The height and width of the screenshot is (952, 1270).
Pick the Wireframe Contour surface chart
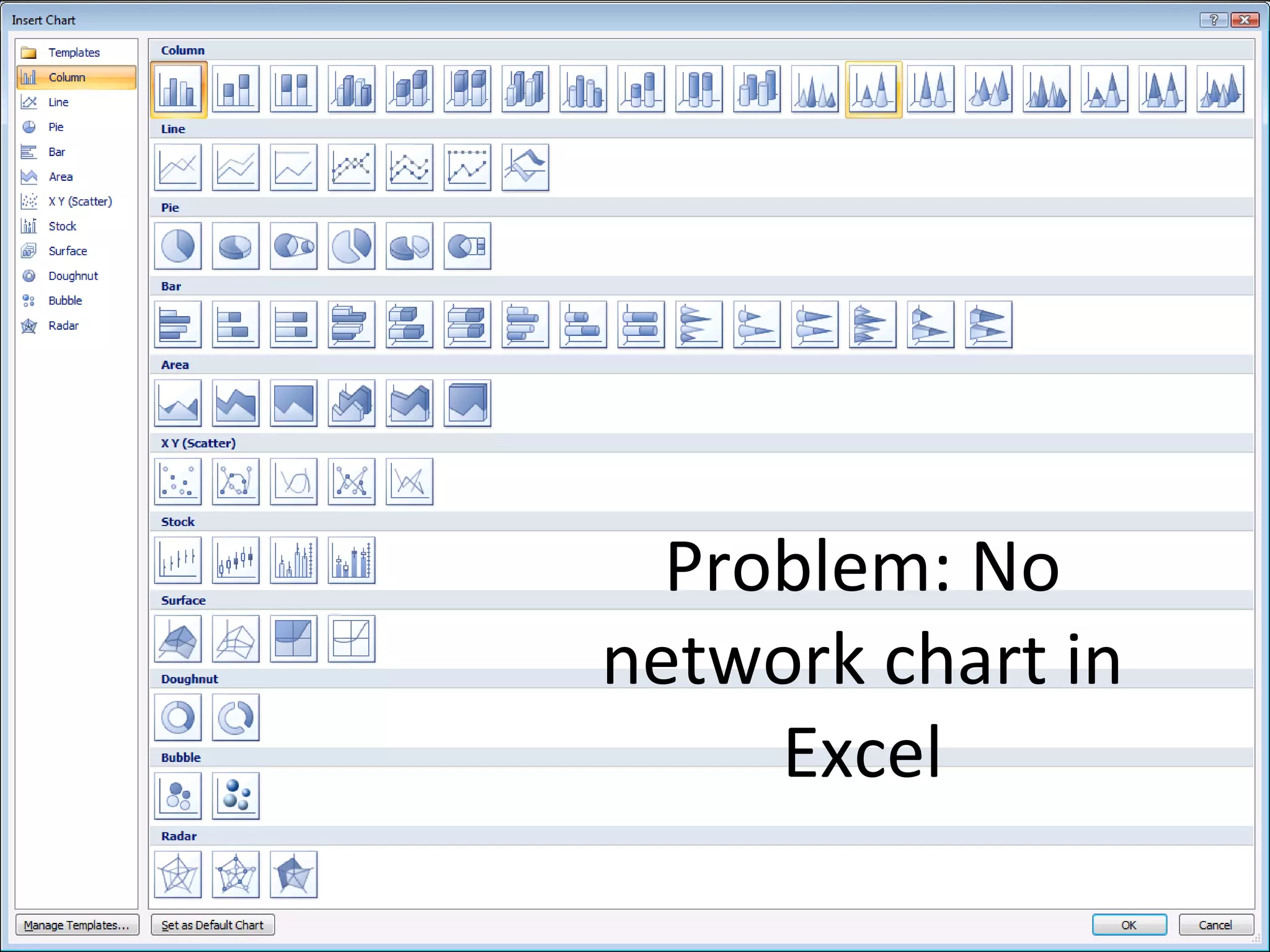(352, 639)
